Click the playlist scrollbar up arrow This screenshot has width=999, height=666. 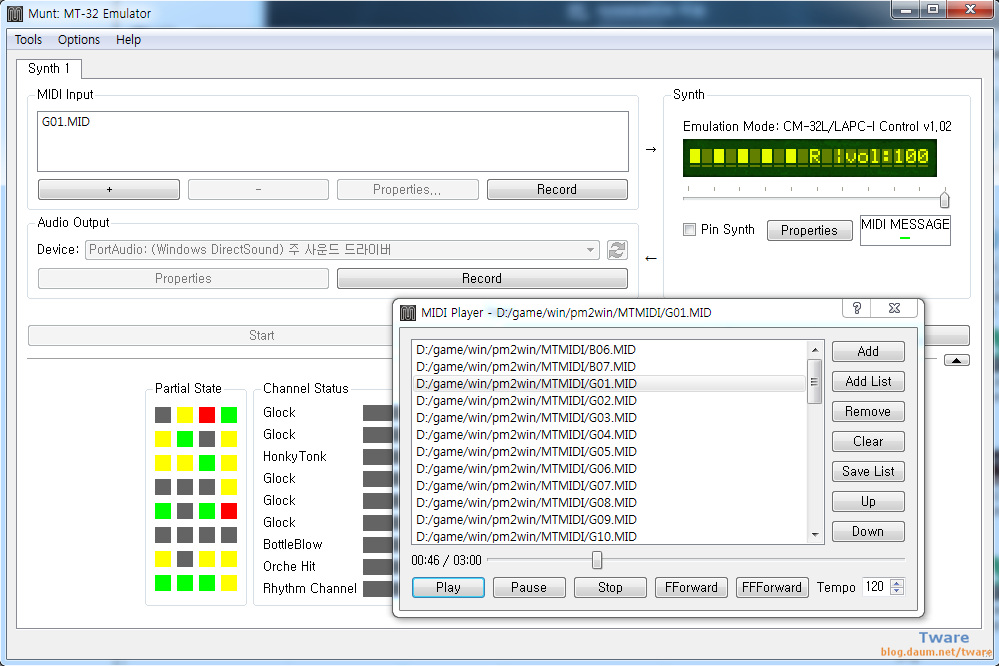pyautogui.click(x=815, y=350)
